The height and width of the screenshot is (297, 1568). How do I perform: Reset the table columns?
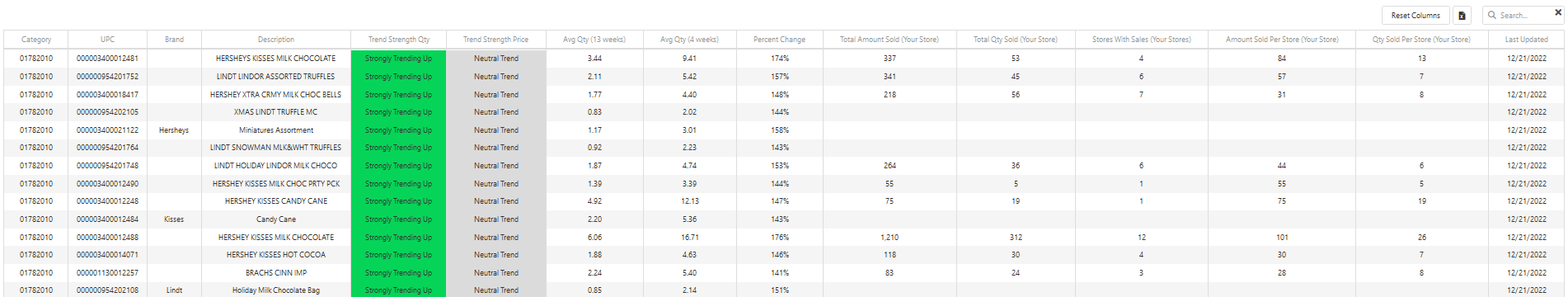pos(1415,15)
